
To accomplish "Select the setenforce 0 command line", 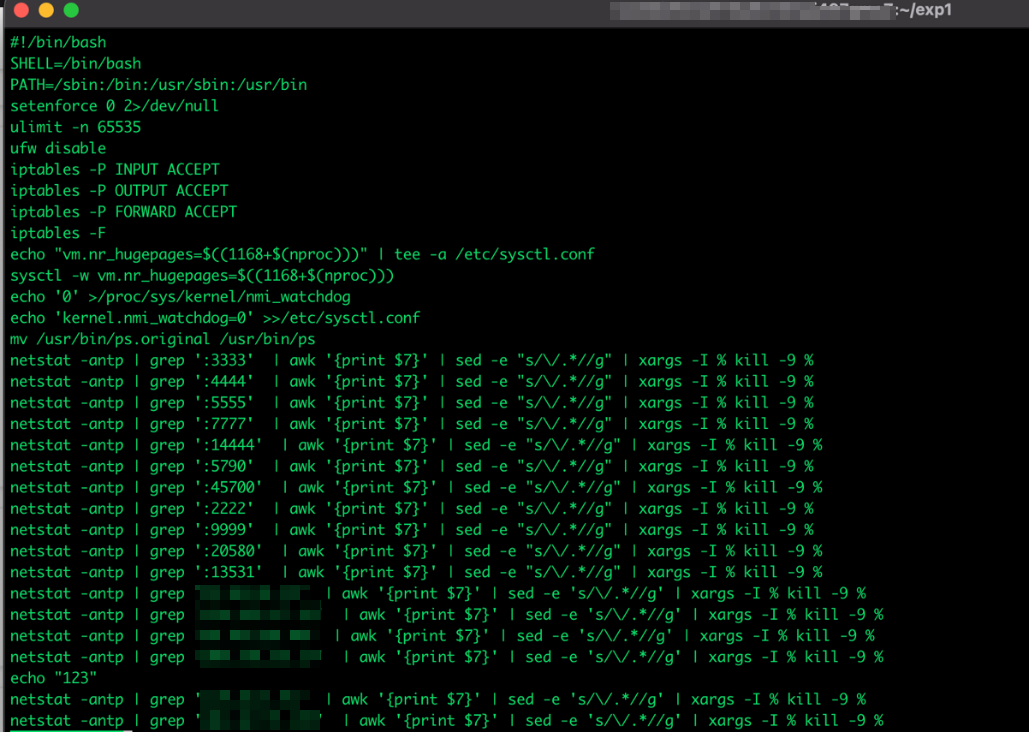I will click(x=114, y=106).
